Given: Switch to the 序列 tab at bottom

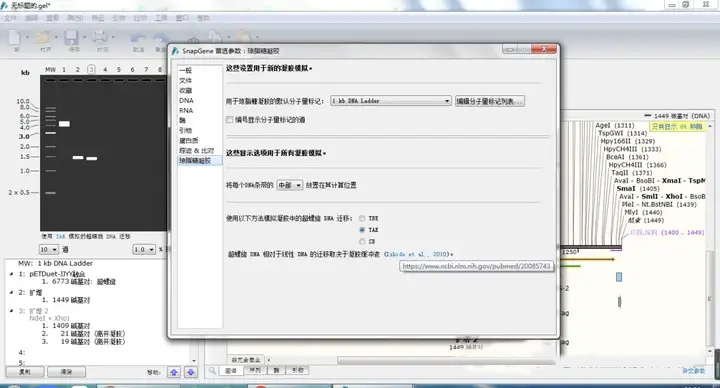Looking at the screenshot, I should click(254, 370).
